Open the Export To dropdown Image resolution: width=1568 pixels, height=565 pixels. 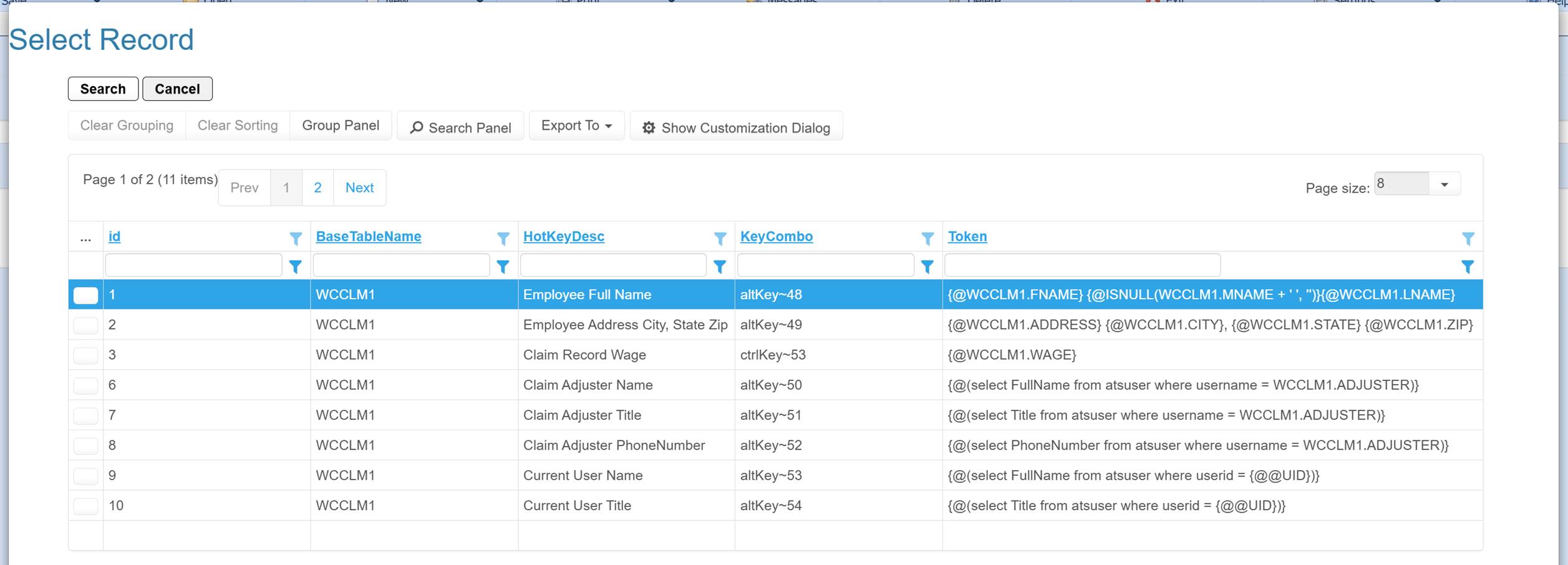coord(576,126)
